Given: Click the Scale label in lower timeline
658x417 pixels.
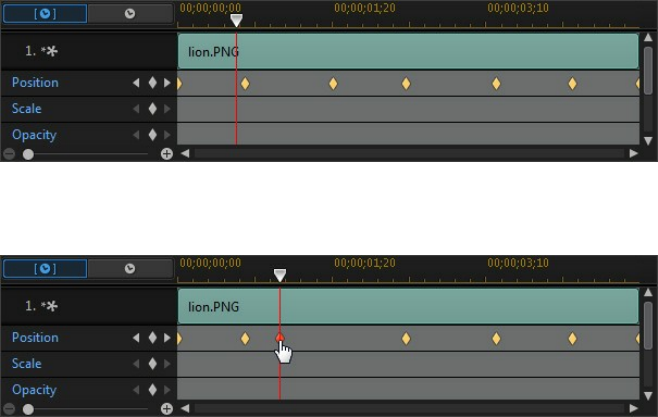Looking at the screenshot, I should (x=27, y=364).
